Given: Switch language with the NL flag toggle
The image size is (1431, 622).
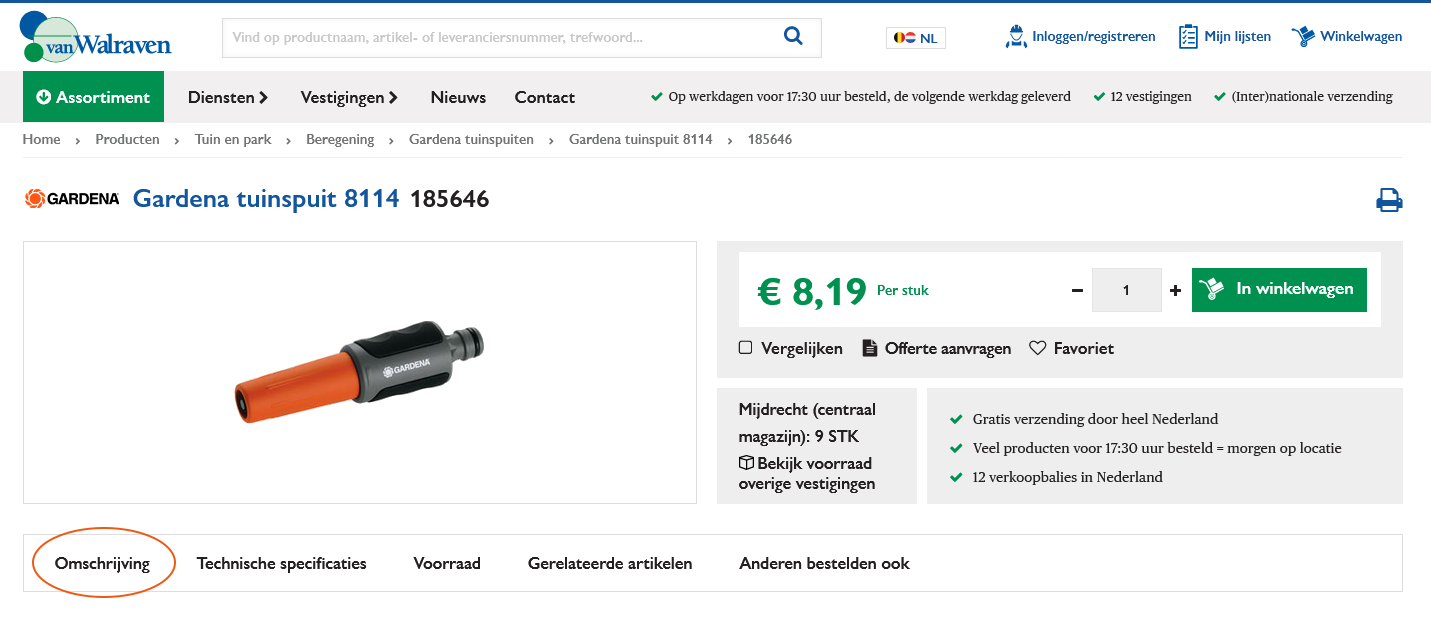Looking at the screenshot, I should (915, 38).
